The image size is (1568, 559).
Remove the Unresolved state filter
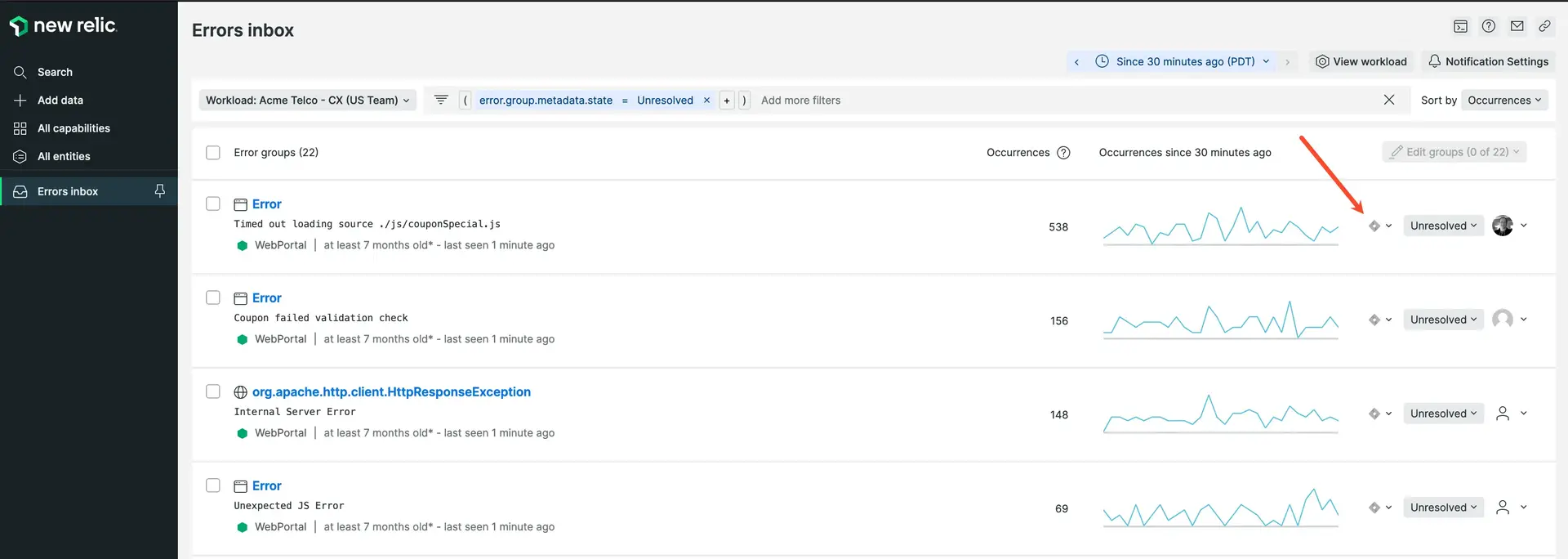pyautogui.click(x=707, y=101)
